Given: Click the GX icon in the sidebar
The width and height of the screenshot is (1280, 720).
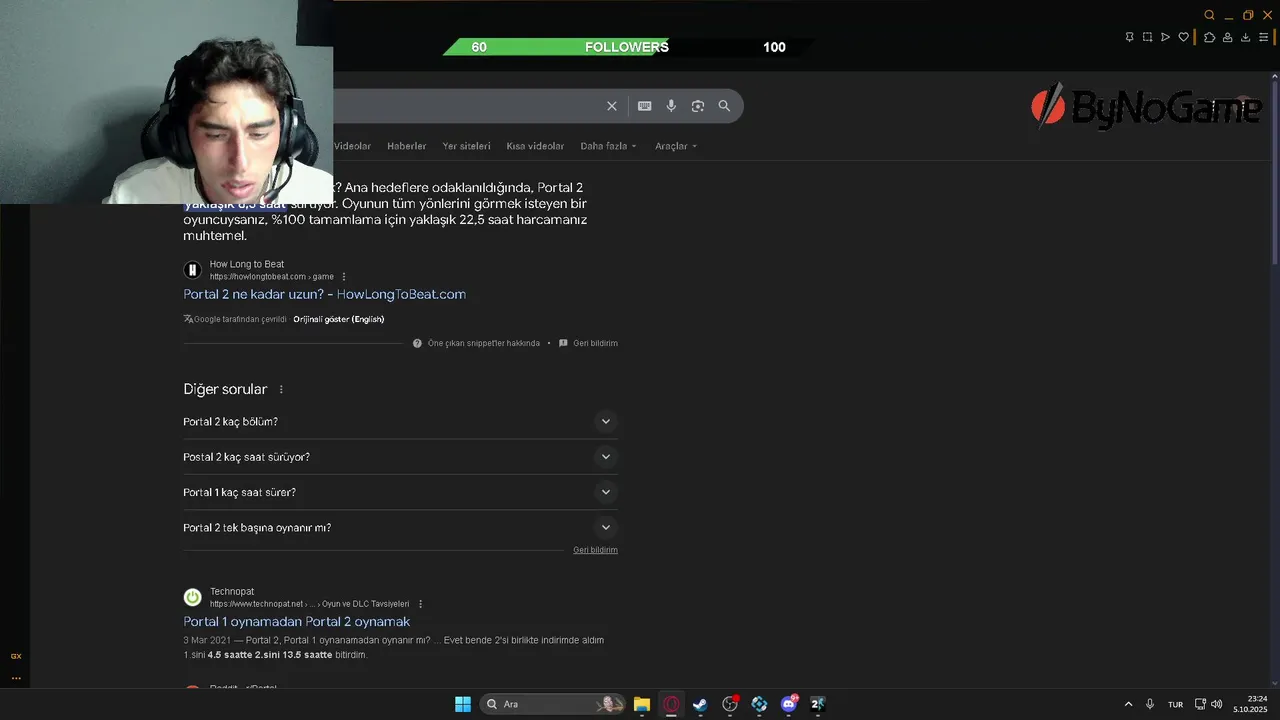Looking at the screenshot, I should click(16, 656).
